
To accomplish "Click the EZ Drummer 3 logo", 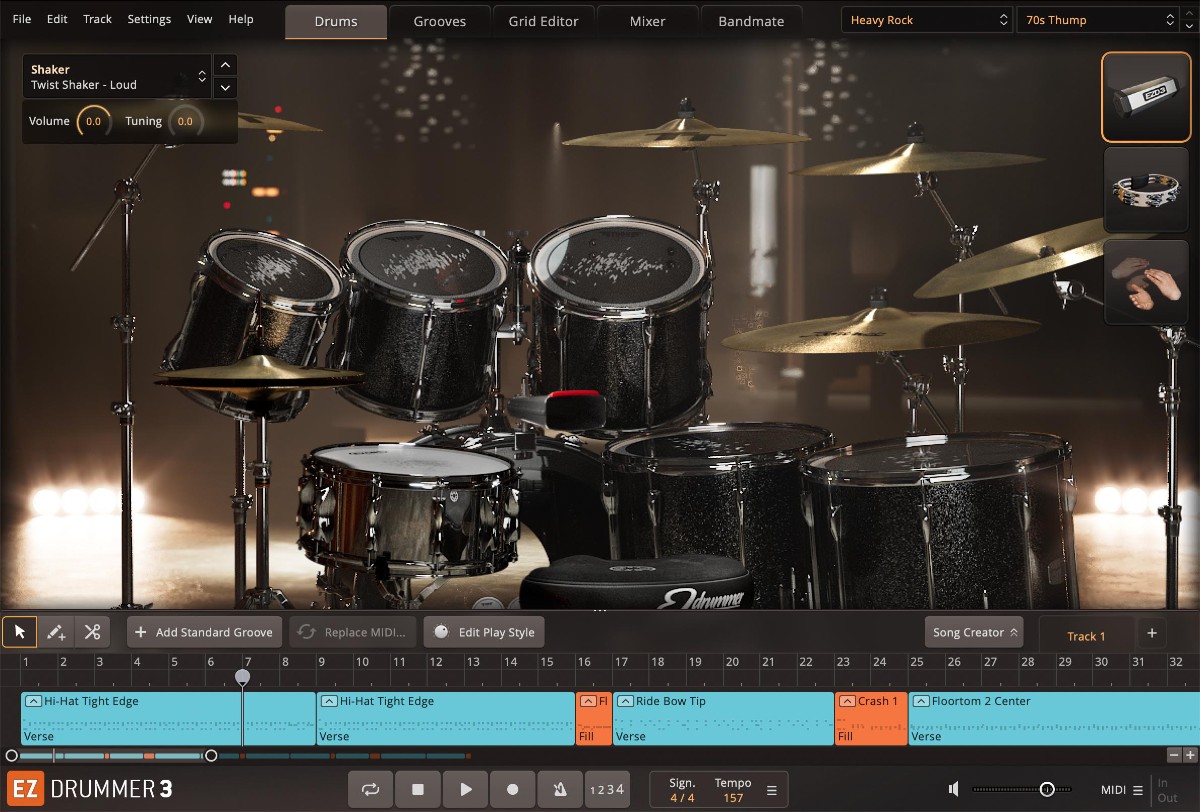I will pos(90,789).
